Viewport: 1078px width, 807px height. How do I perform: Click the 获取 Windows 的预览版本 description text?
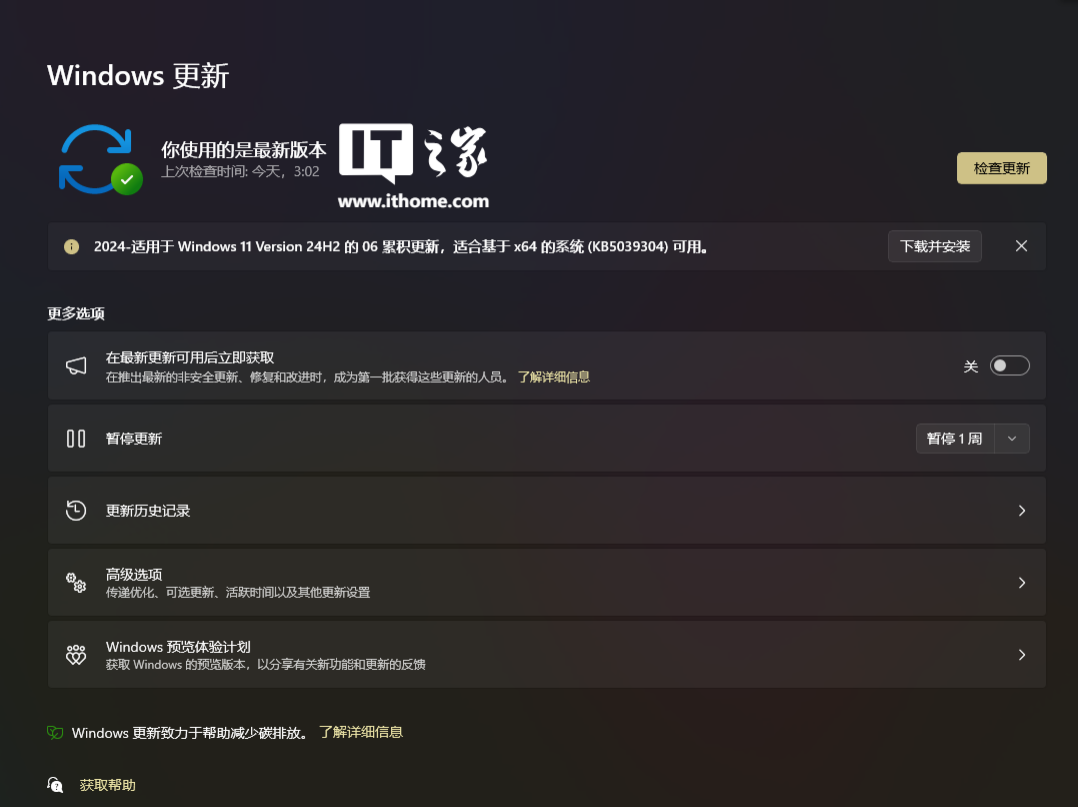pos(265,665)
